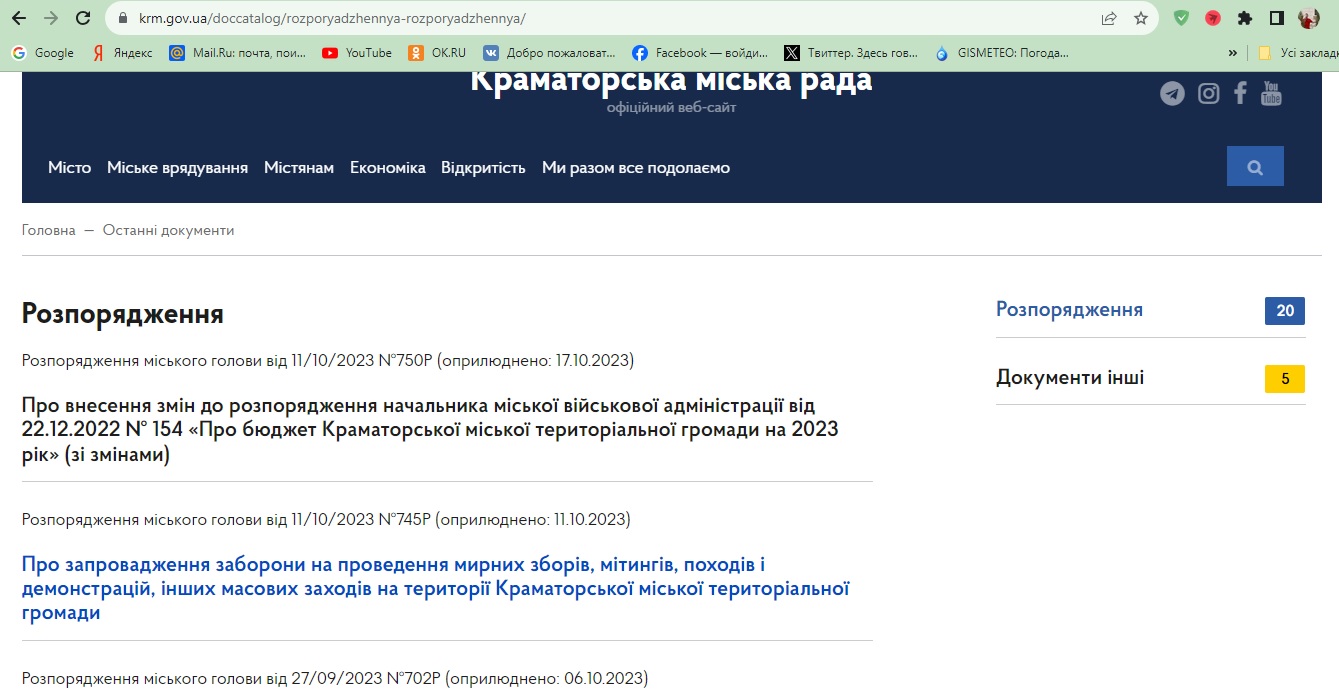Click the blue search magnifier button
This screenshot has width=1339, height=691.
tap(1255, 167)
